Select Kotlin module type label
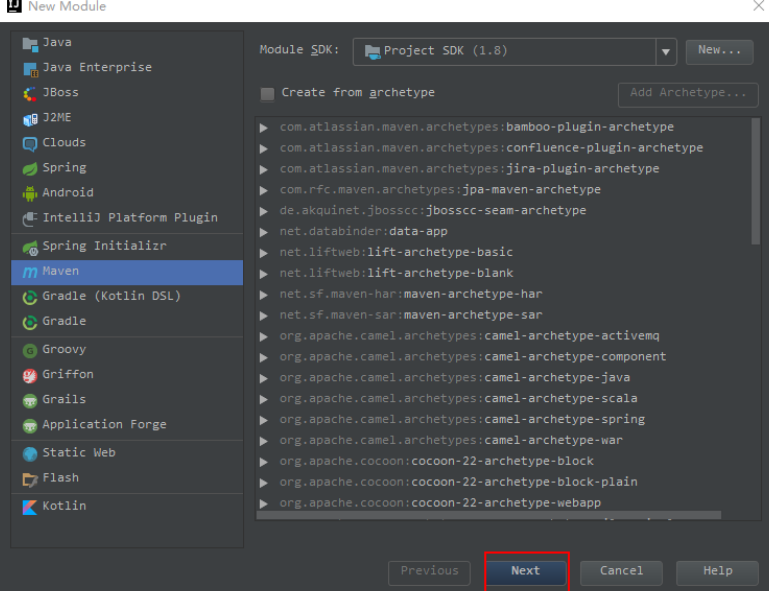The image size is (769, 591). pos(64,506)
